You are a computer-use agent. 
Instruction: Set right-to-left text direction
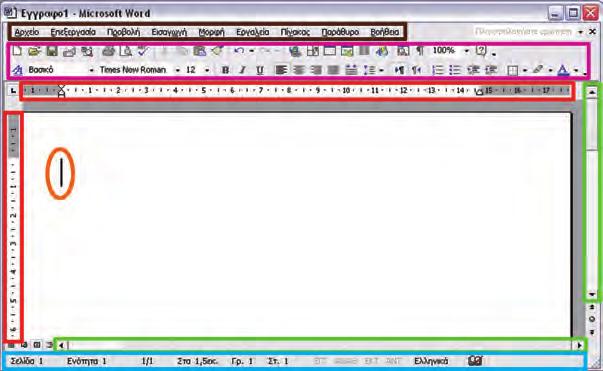coord(416,70)
